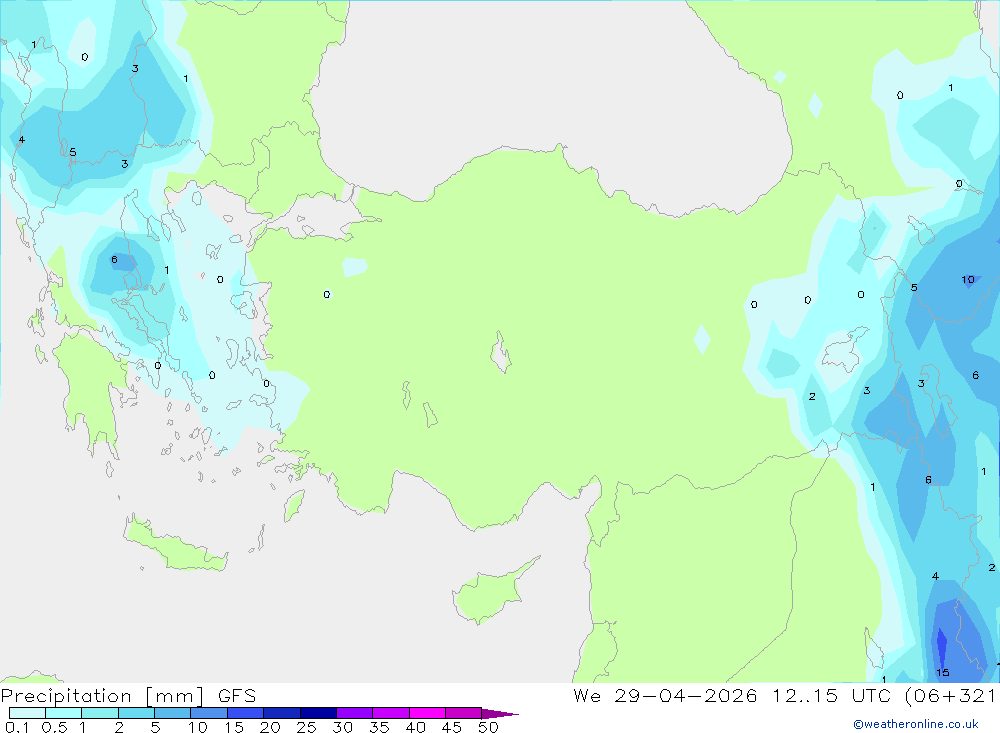Screen dimensions: 1000x733
Task: Click the 1–2 mm legend swatch
Action: tap(100, 713)
